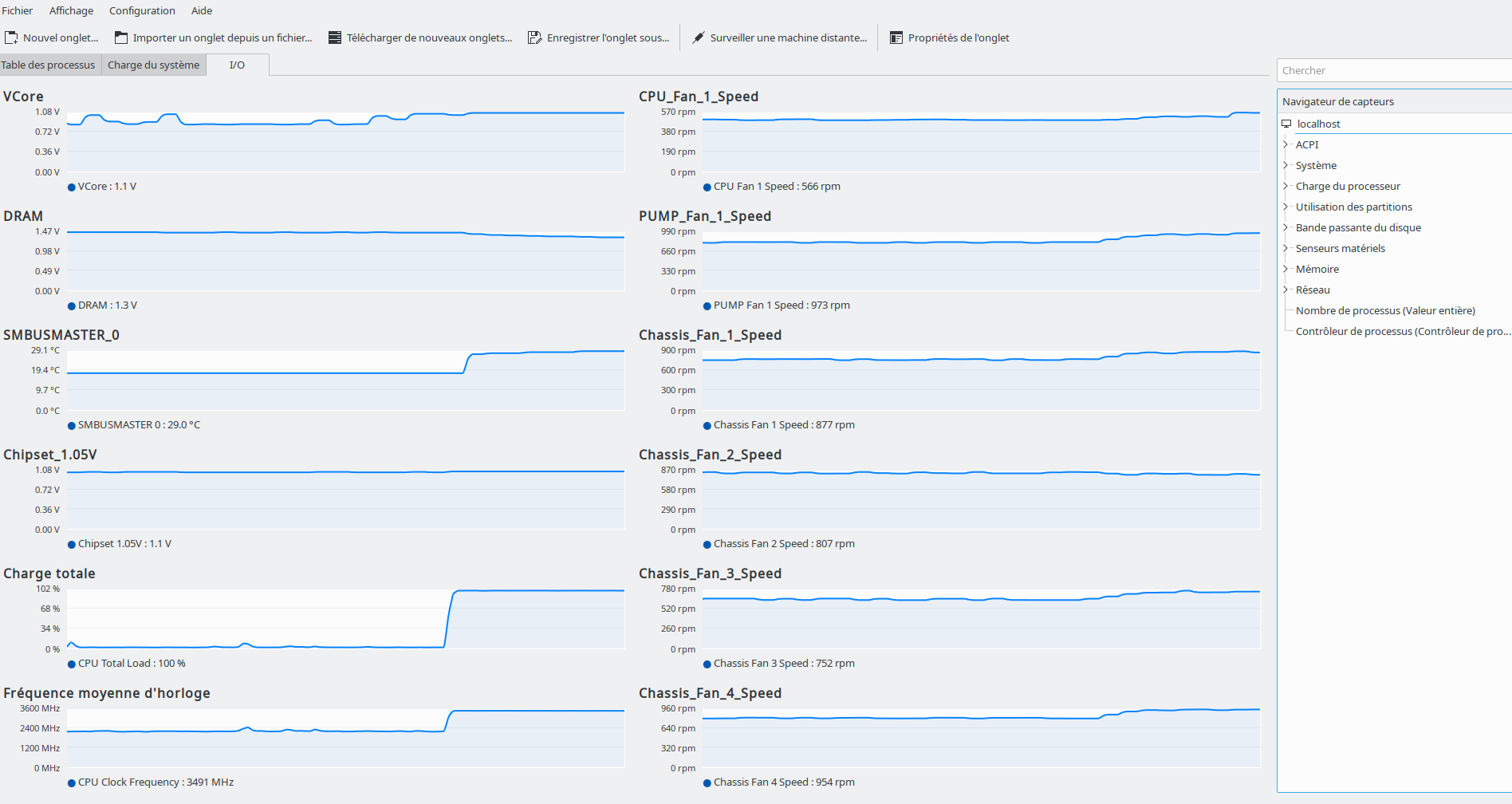Expand the Charge du processeur node

click(1286, 186)
